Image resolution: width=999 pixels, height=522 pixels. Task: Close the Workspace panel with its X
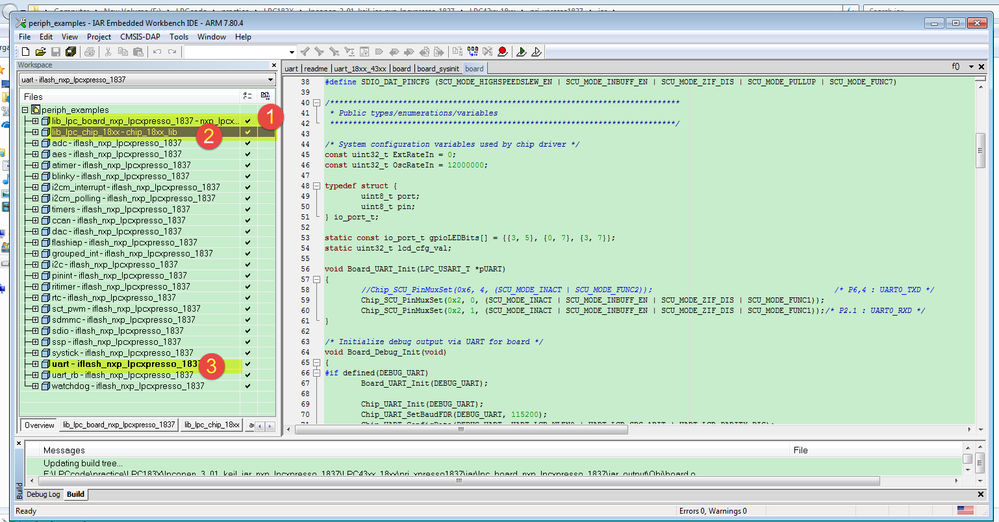(274, 65)
